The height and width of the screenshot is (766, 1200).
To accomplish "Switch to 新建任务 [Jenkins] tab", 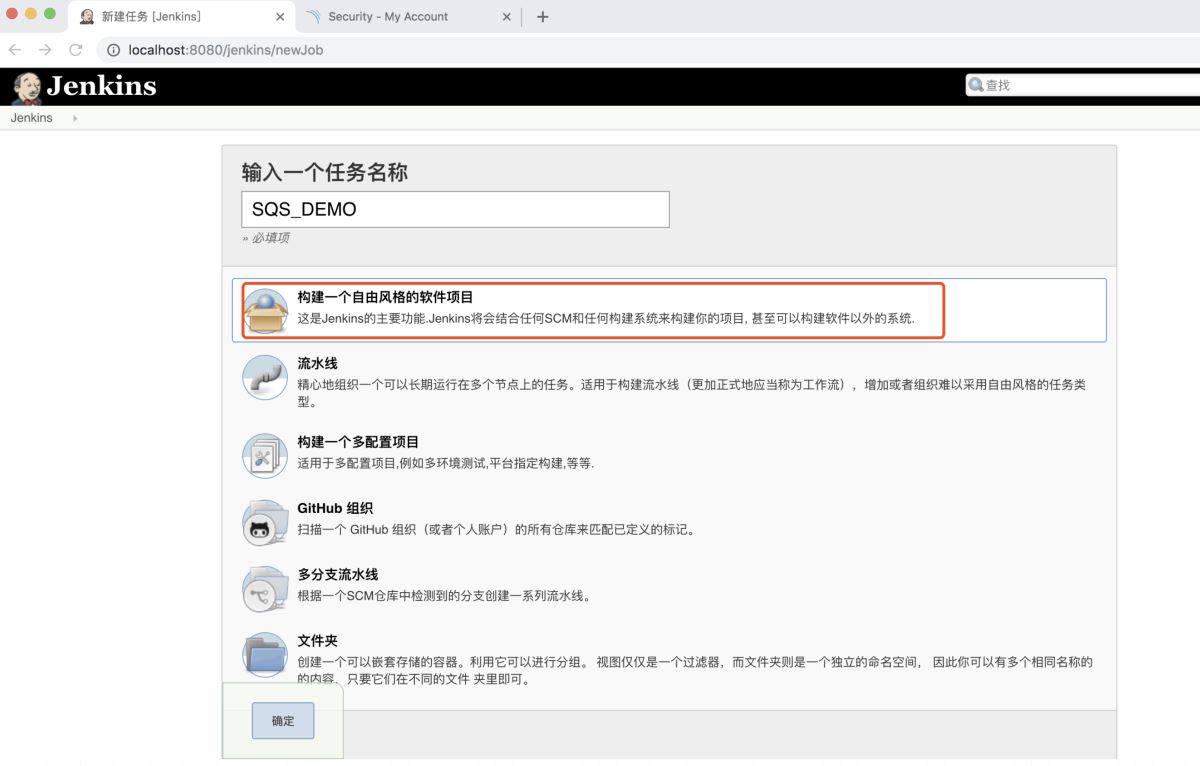I will pos(182,17).
